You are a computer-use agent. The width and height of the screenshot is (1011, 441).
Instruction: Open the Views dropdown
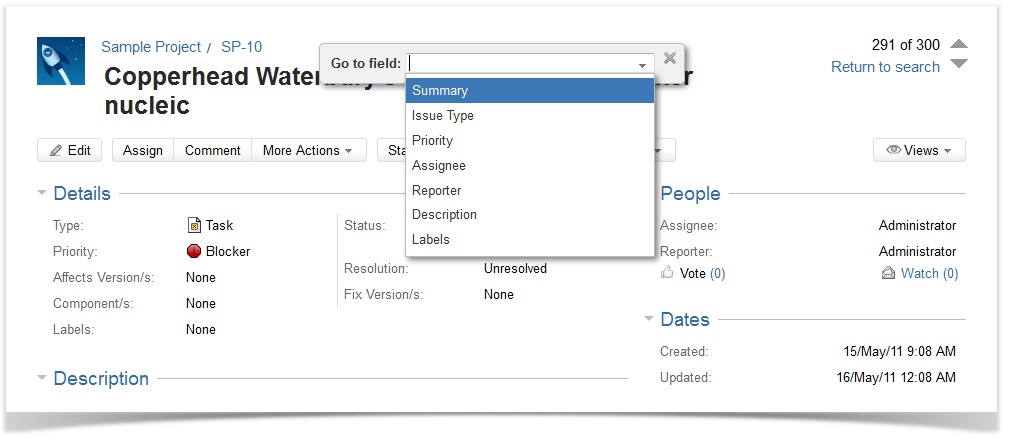point(919,150)
